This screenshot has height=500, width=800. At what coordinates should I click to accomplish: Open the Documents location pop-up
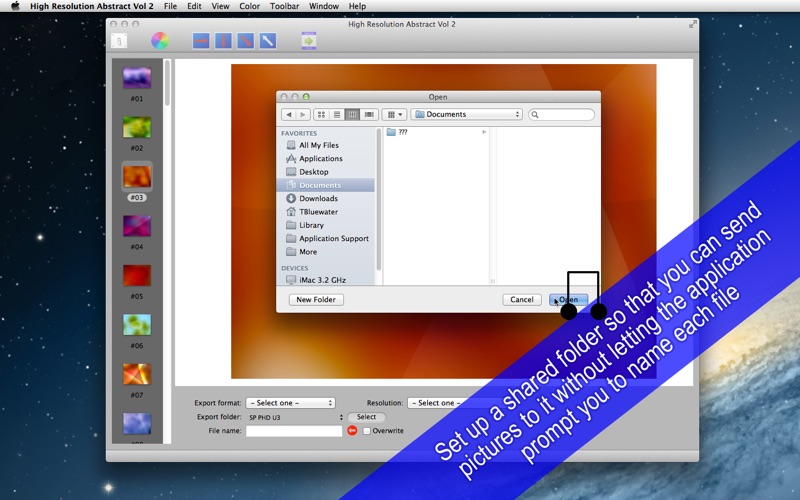[467, 114]
